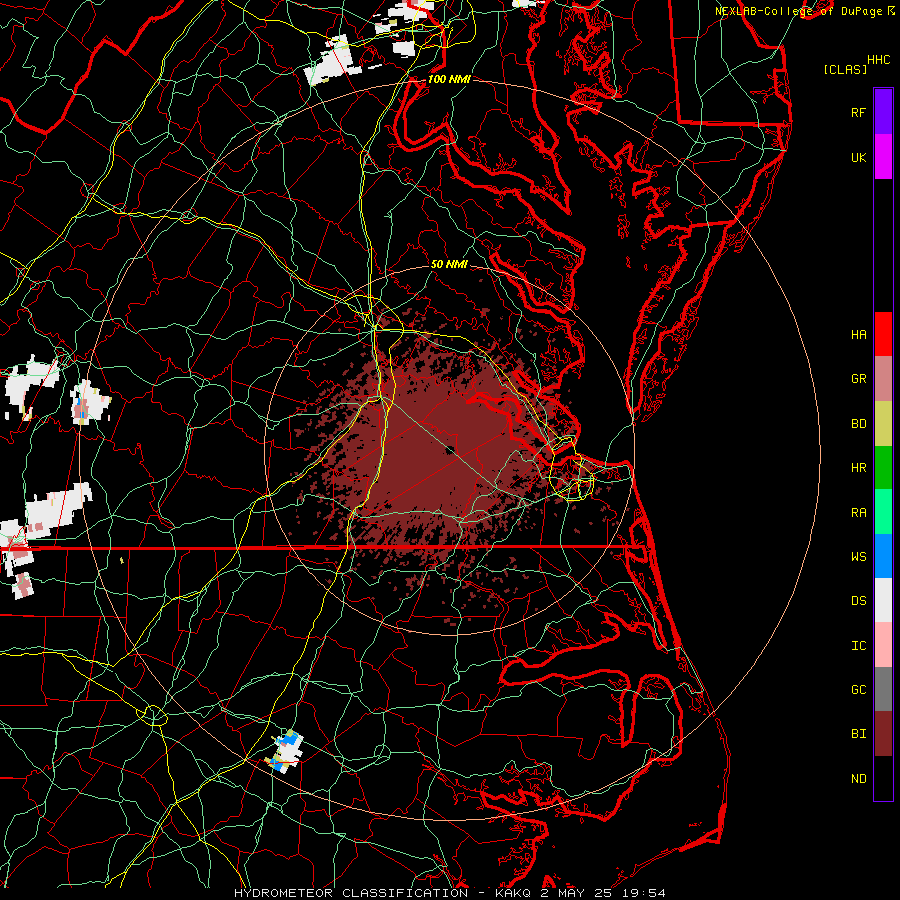Click the gray GC legend swatch

tap(883, 689)
